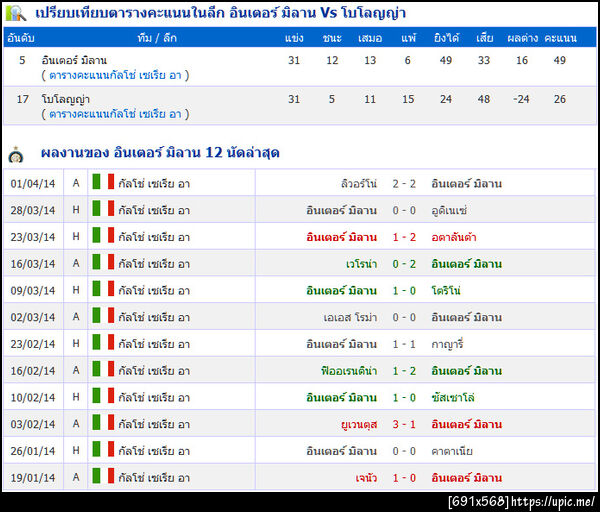Click the คะแนน column header
600x512 pixels.
click(x=561, y=38)
